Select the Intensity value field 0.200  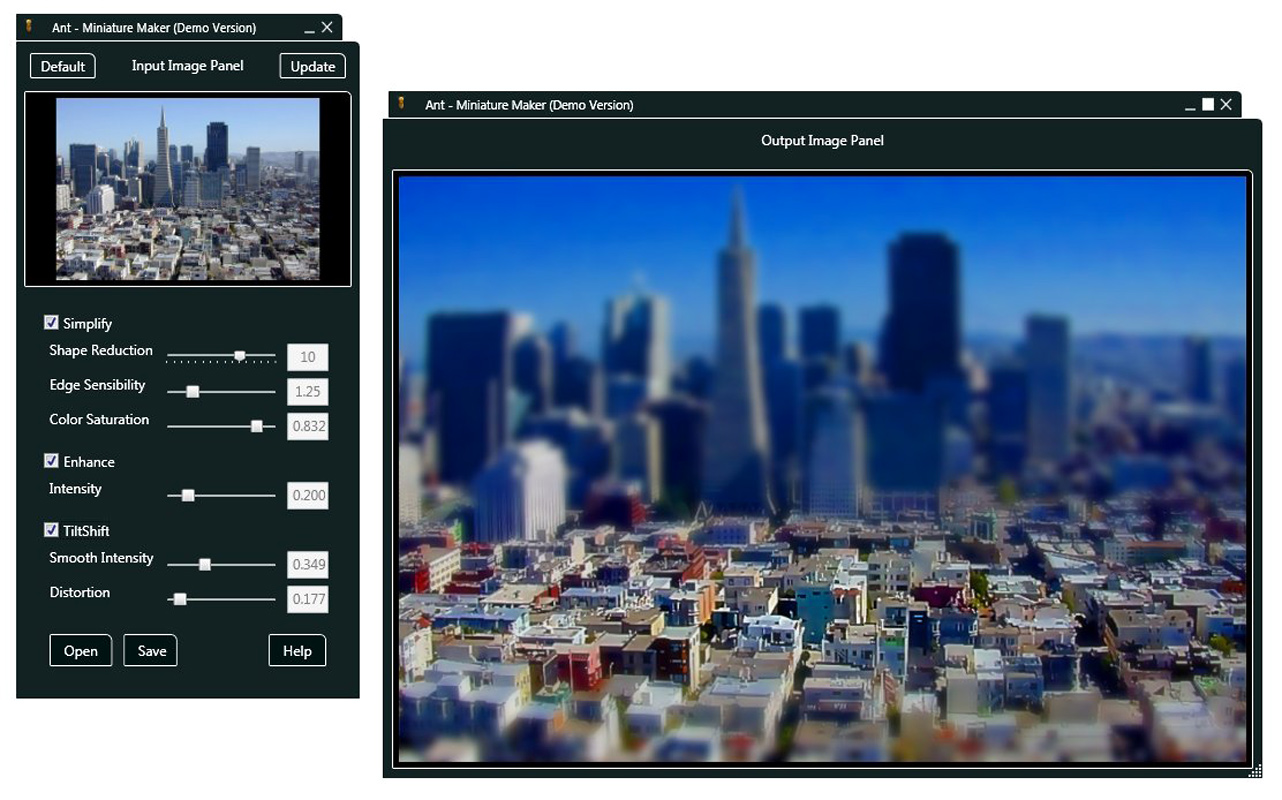[308, 495]
